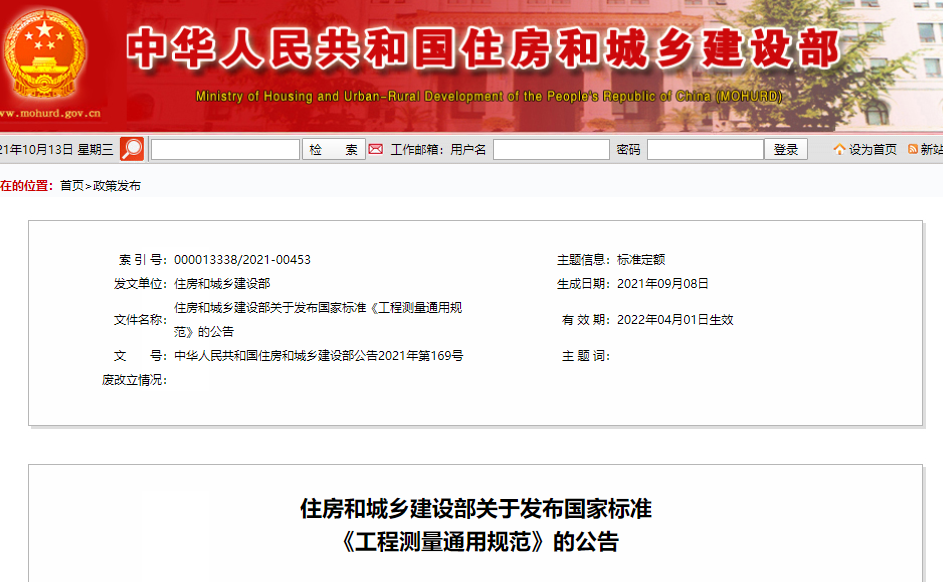Image resolution: width=943 pixels, height=582 pixels.
Task: Click the www.mohurd.gov.cn site address
Action: point(50,113)
